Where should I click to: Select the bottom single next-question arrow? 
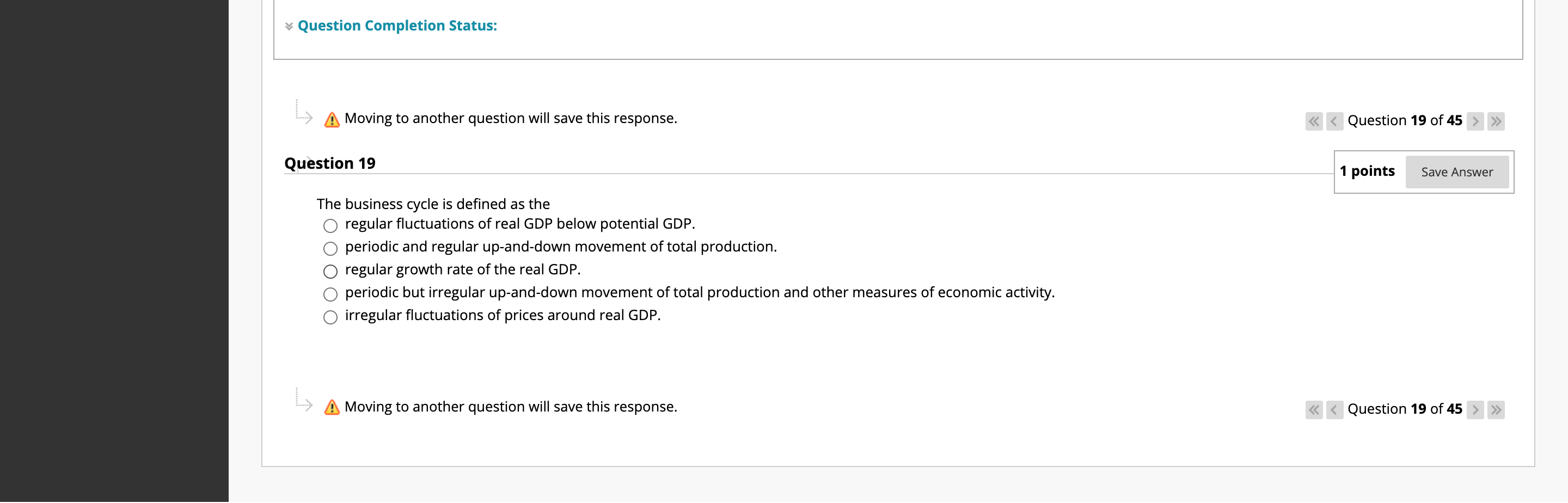1475,409
